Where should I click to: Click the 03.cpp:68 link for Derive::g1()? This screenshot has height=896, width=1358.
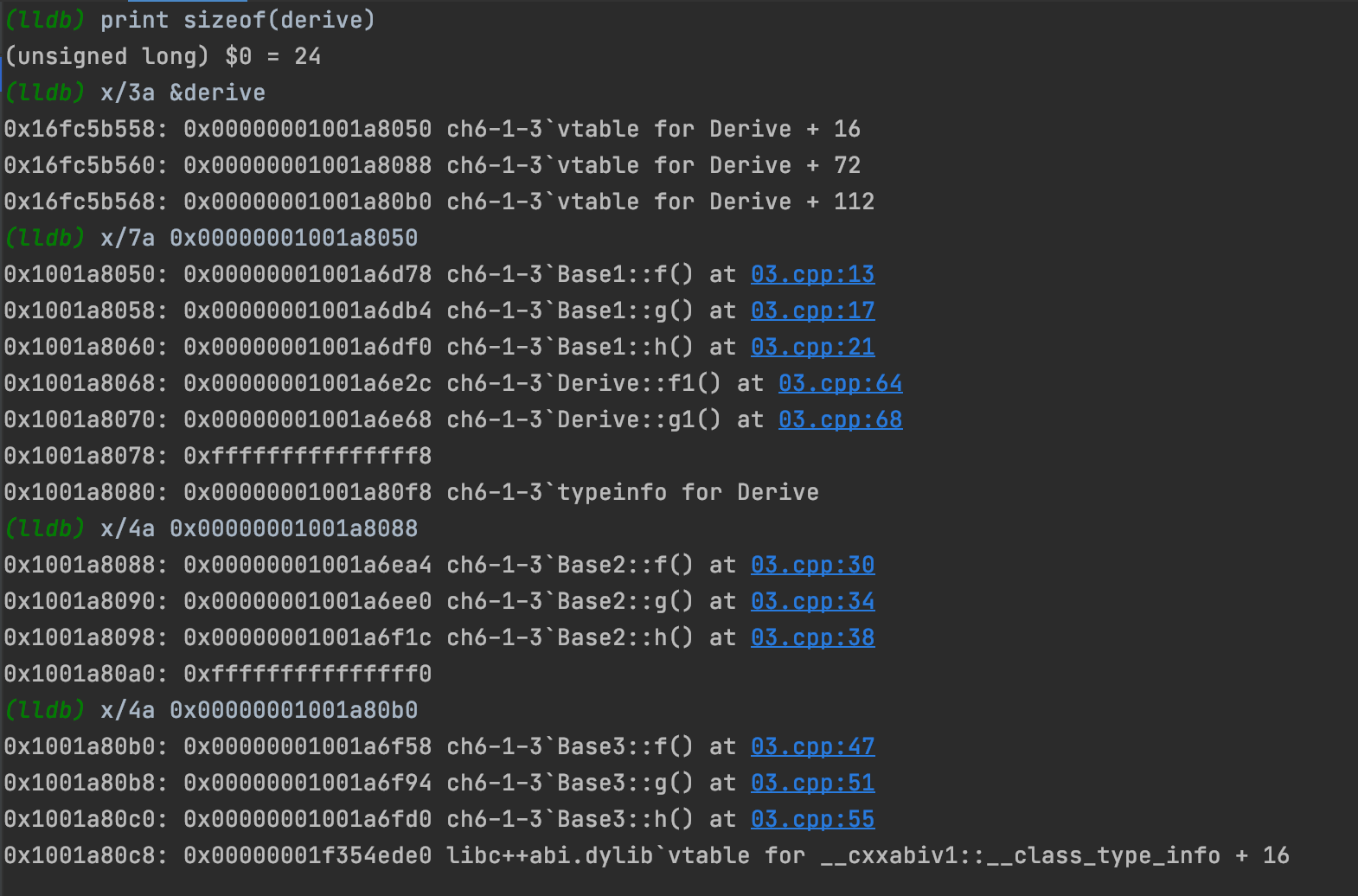[840, 419]
